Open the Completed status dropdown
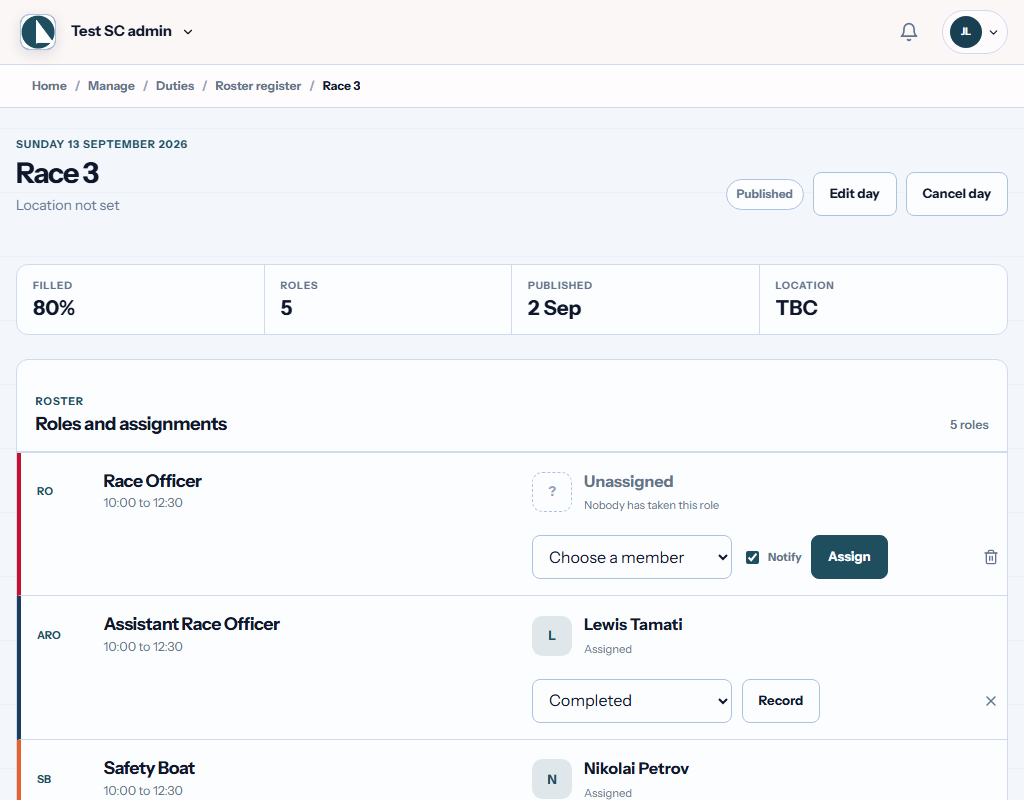 pyautogui.click(x=632, y=701)
